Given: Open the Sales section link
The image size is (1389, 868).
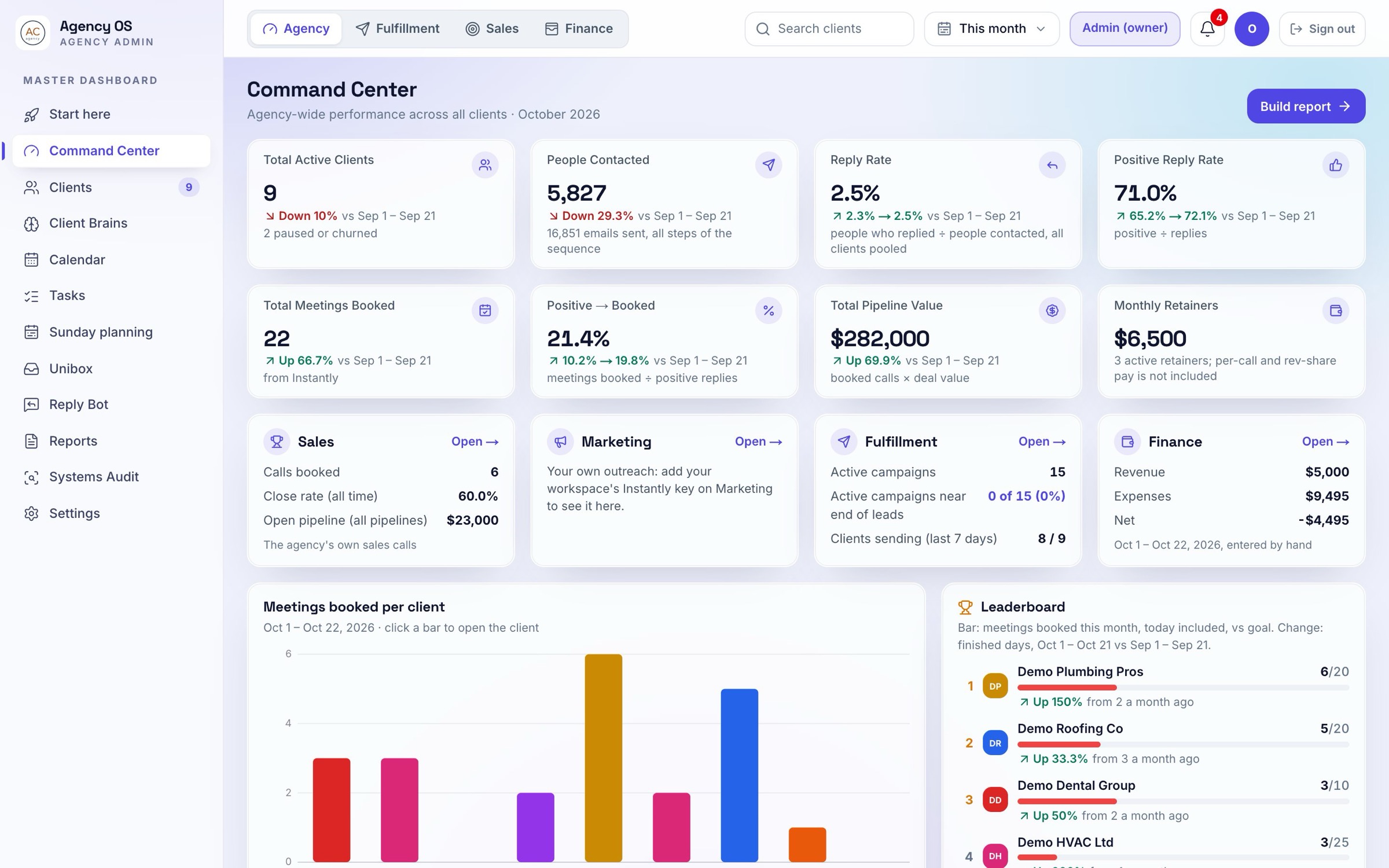Looking at the screenshot, I should coord(475,442).
